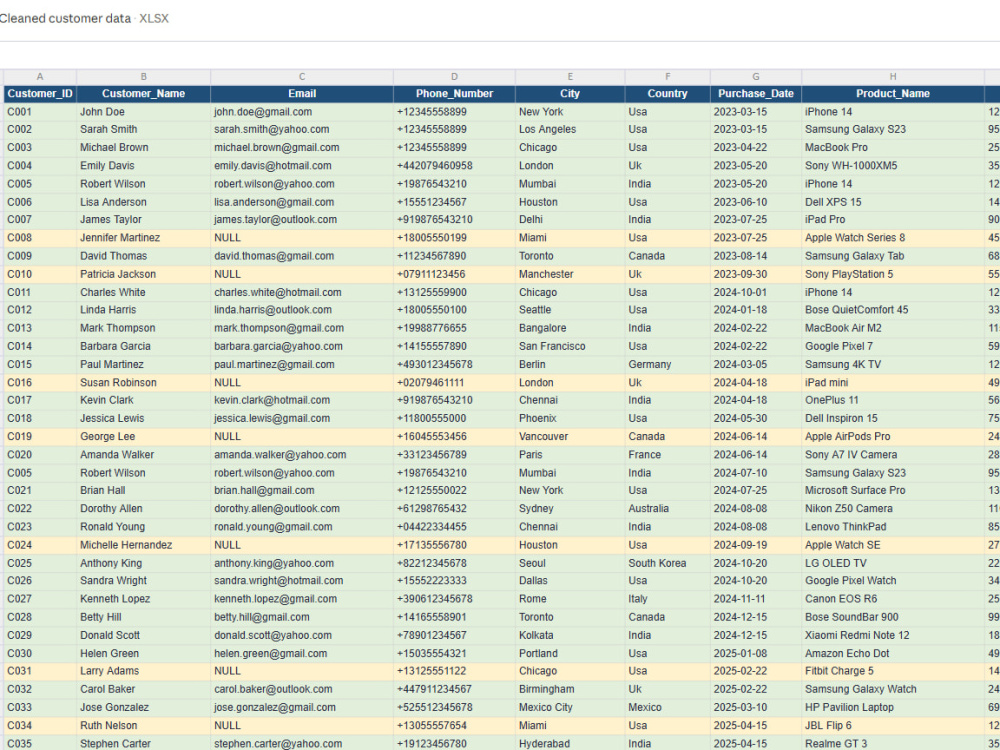Click JBL Flip 6 product cell
Screen dimensions: 1000x750
click(893, 725)
